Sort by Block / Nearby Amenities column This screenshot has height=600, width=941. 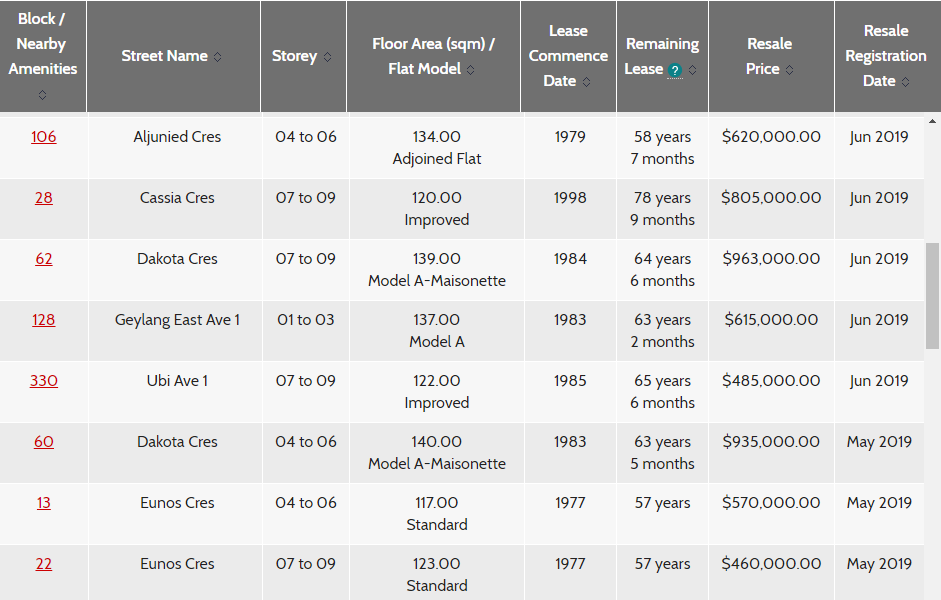coord(42,95)
